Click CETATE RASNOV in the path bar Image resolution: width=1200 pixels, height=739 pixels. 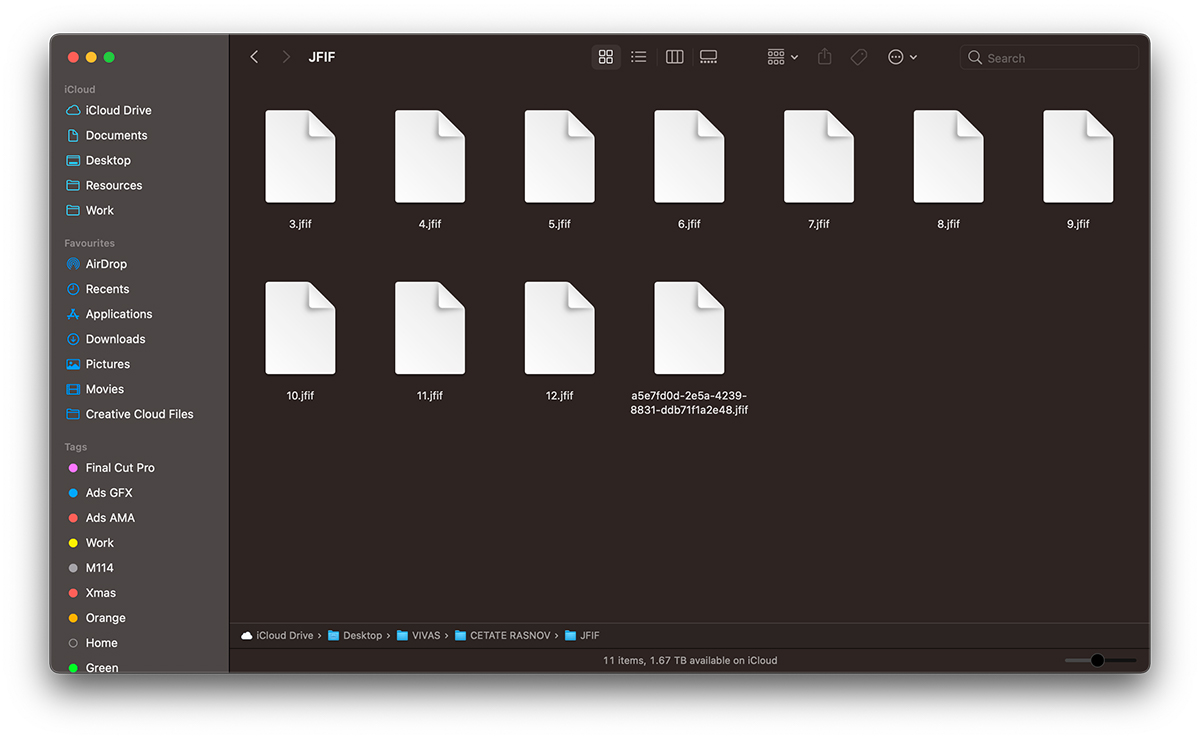click(509, 636)
